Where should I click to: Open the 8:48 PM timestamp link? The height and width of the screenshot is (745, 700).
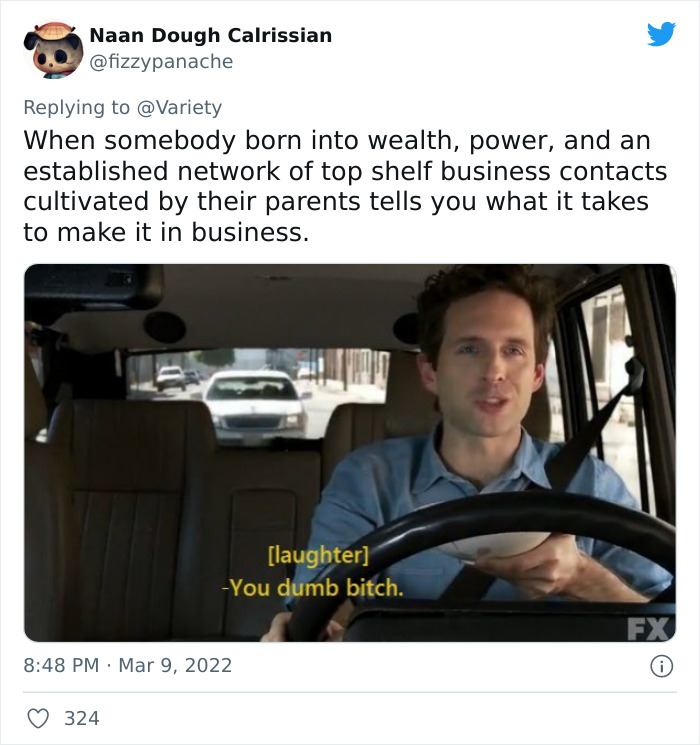point(61,665)
